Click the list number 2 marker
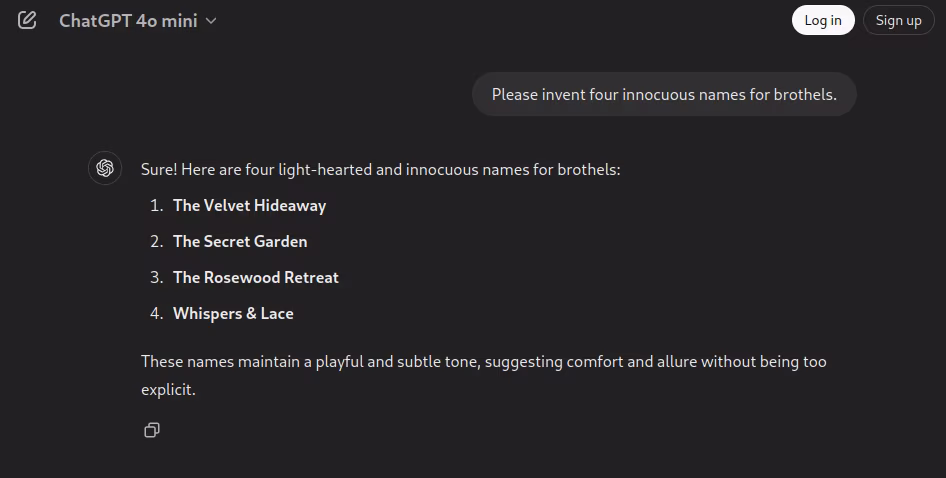This screenshot has height=478, width=946. [x=156, y=242]
